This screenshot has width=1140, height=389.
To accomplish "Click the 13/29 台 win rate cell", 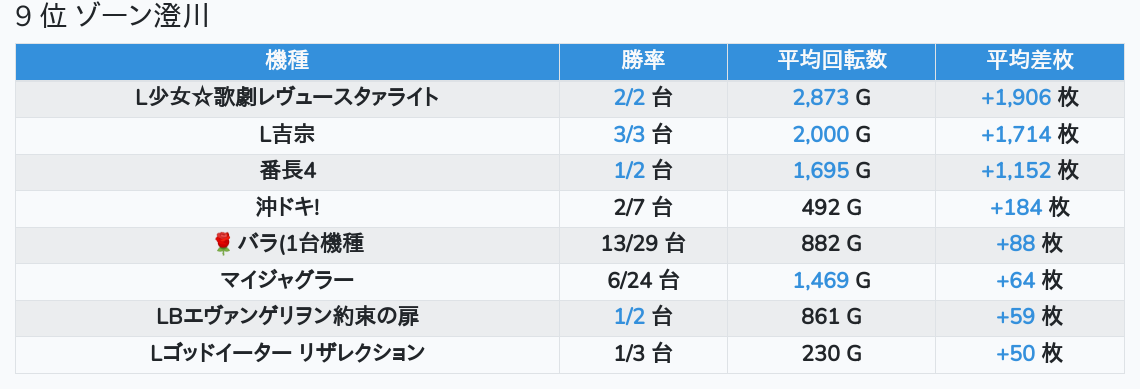I will pos(643,244).
